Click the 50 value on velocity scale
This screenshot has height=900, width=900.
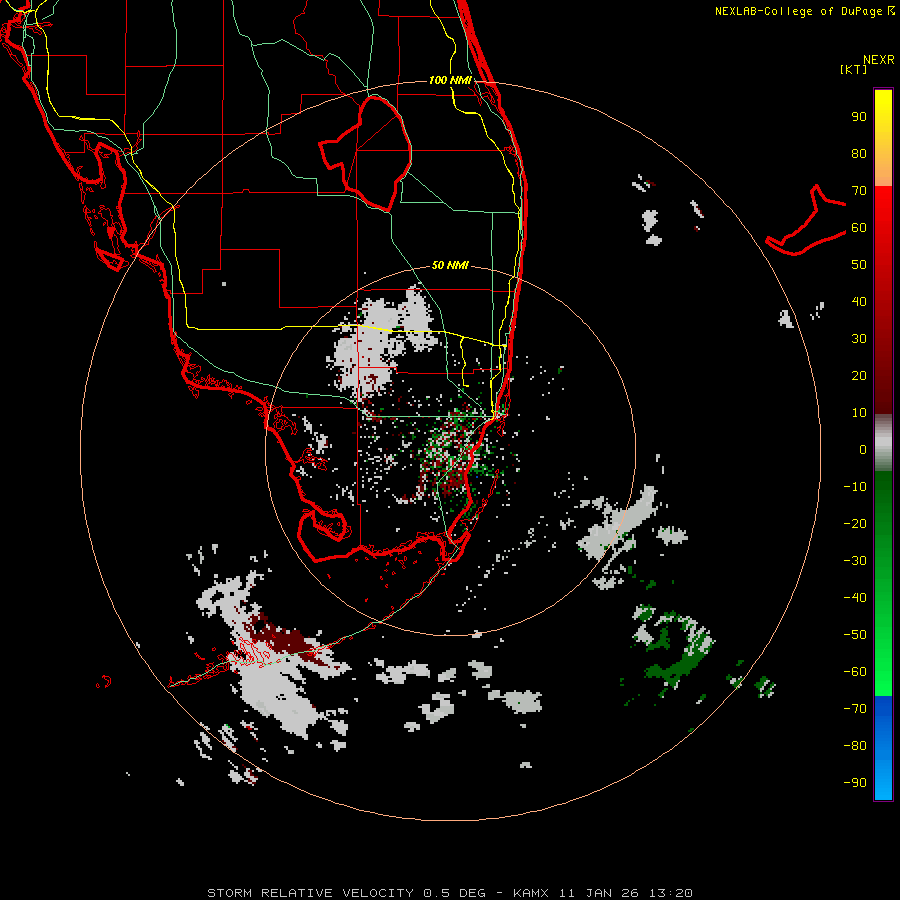[859, 265]
